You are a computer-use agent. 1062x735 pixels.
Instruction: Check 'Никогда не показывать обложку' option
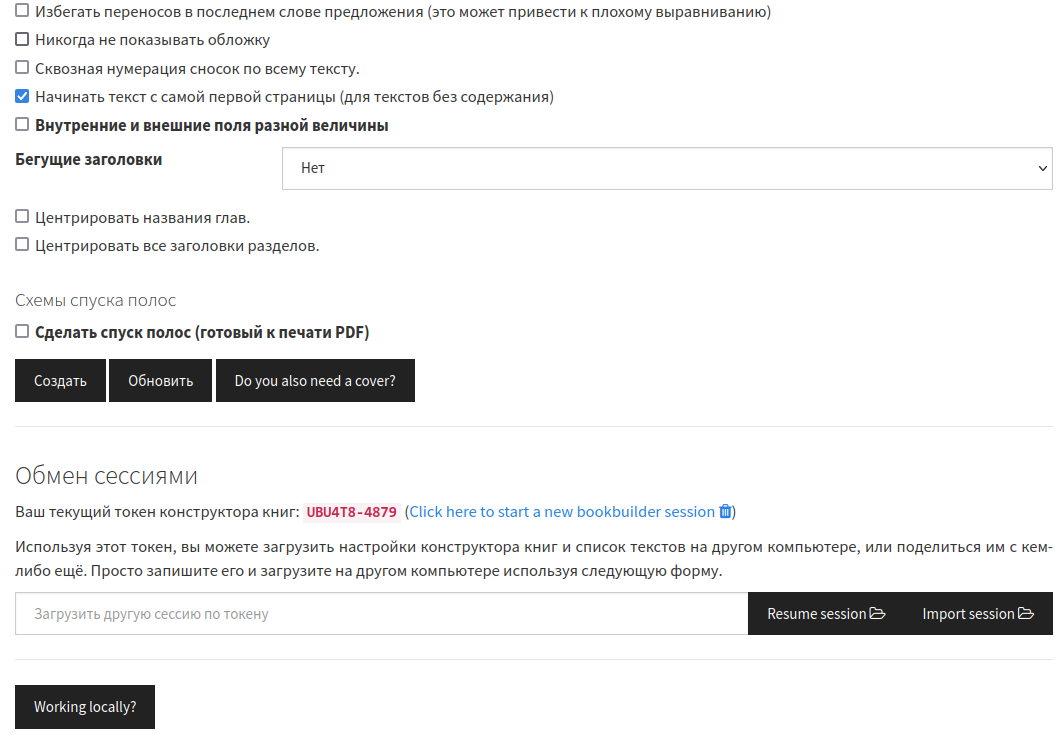(22, 40)
